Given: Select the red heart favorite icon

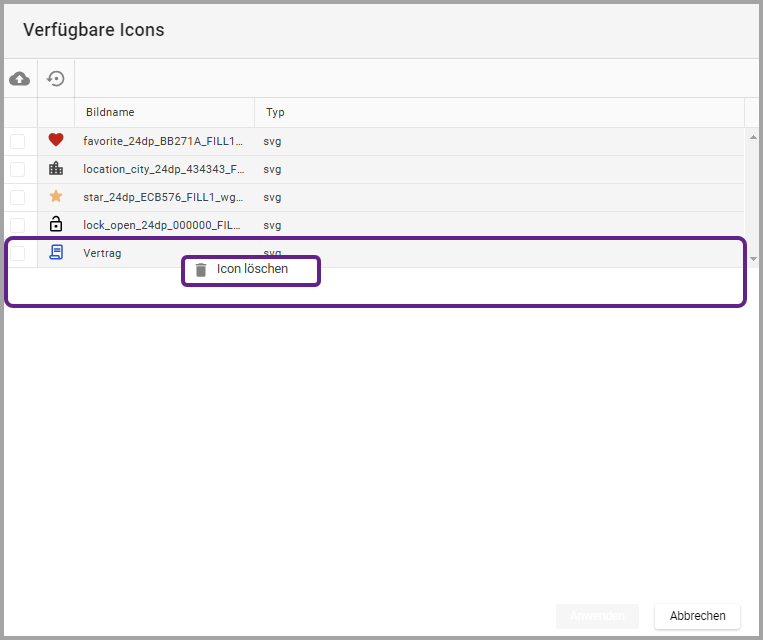Looking at the screenshot, I should 56,141.
